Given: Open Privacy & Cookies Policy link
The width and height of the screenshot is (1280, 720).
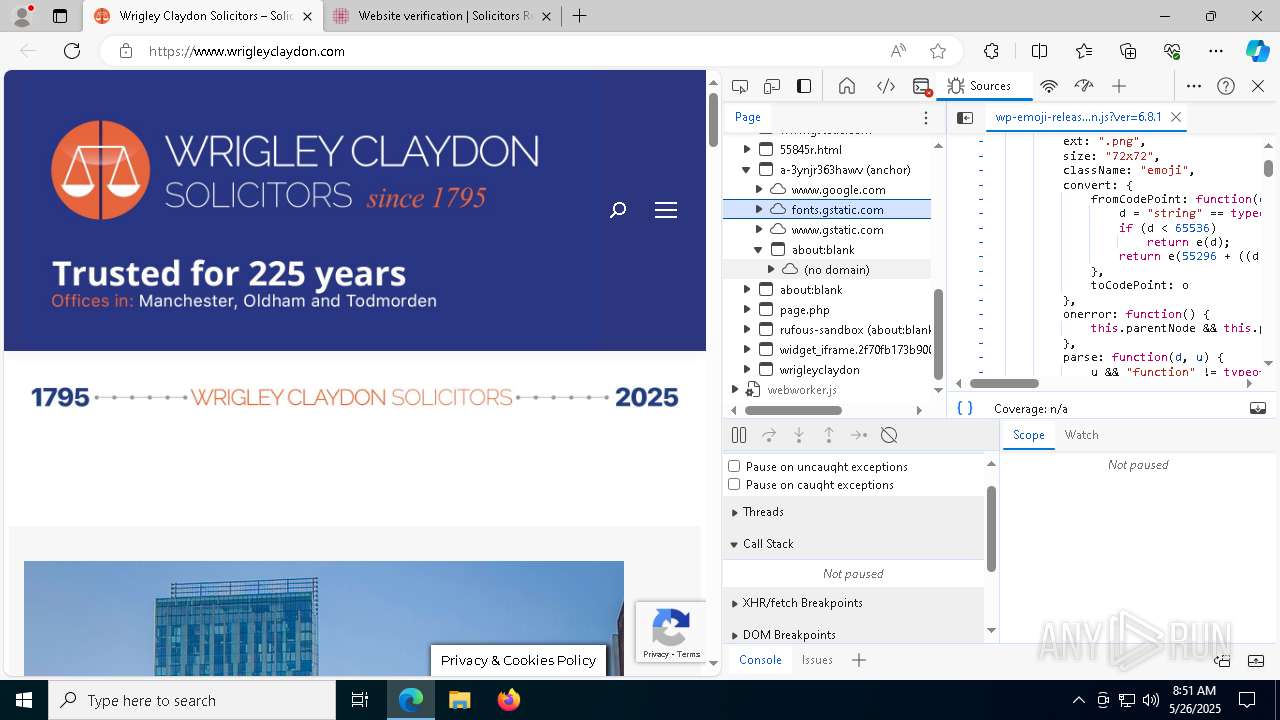Looking at the screenshot, I should click(518, 660).
